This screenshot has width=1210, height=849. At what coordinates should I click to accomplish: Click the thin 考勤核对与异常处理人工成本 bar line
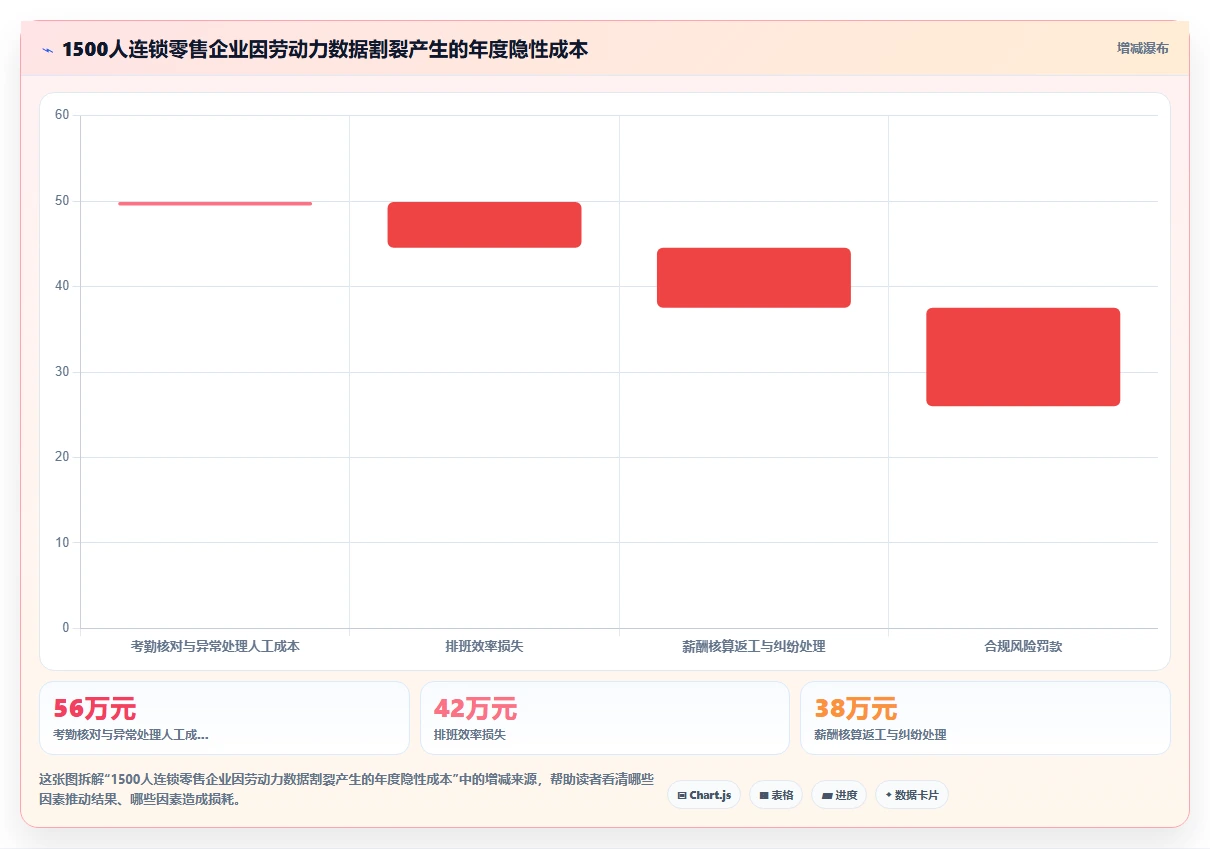click(x=215, y=204)
